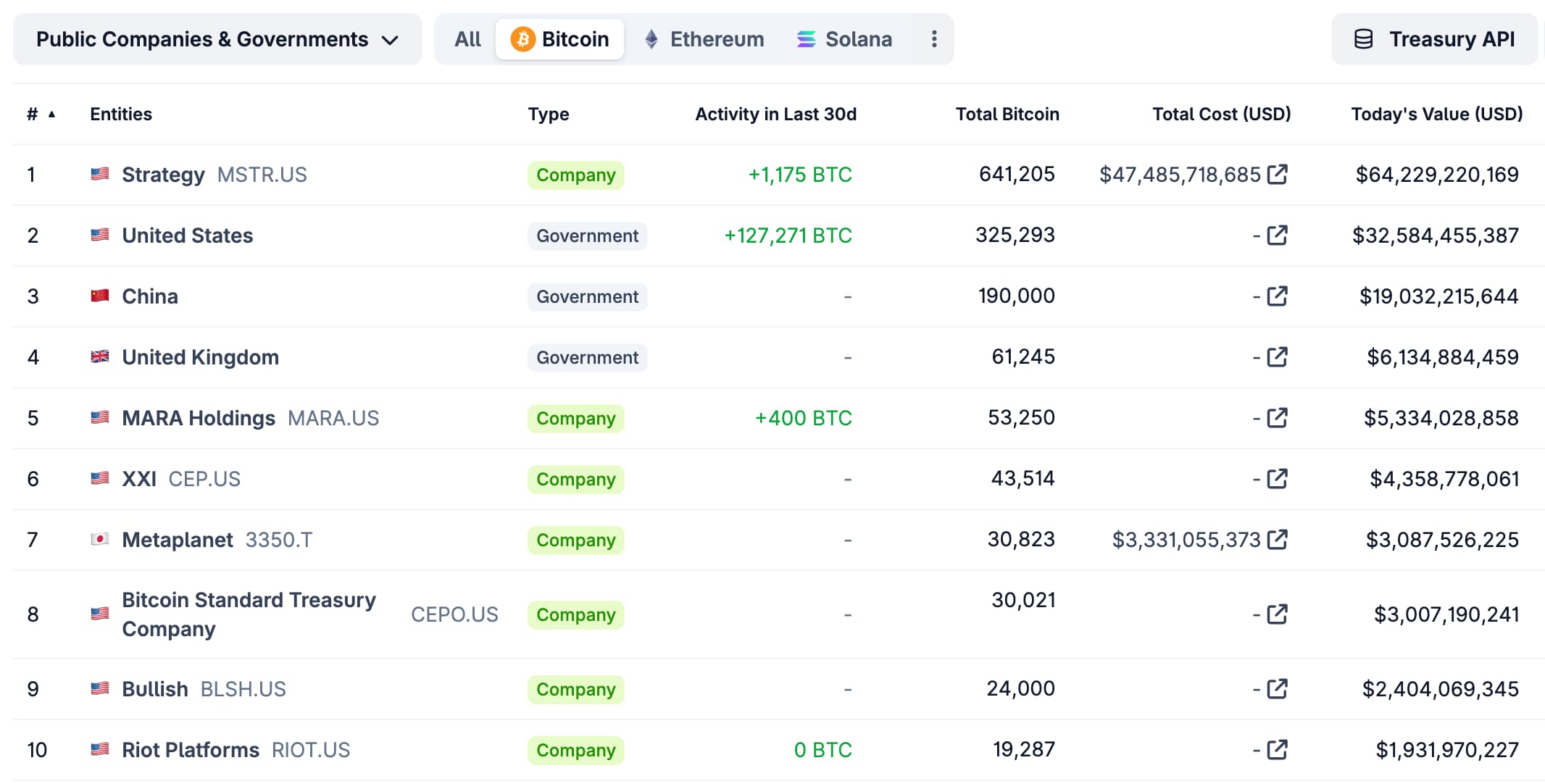Sort by Total Cost (USD) header
The image size is (1545, 784).
[x=1222, y=114]
